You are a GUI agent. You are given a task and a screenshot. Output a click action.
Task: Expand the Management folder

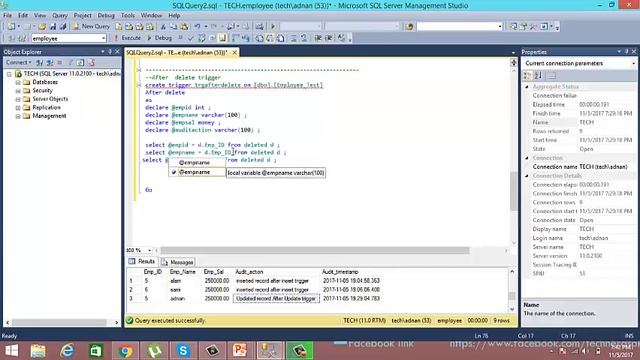[x=18, y=116]
